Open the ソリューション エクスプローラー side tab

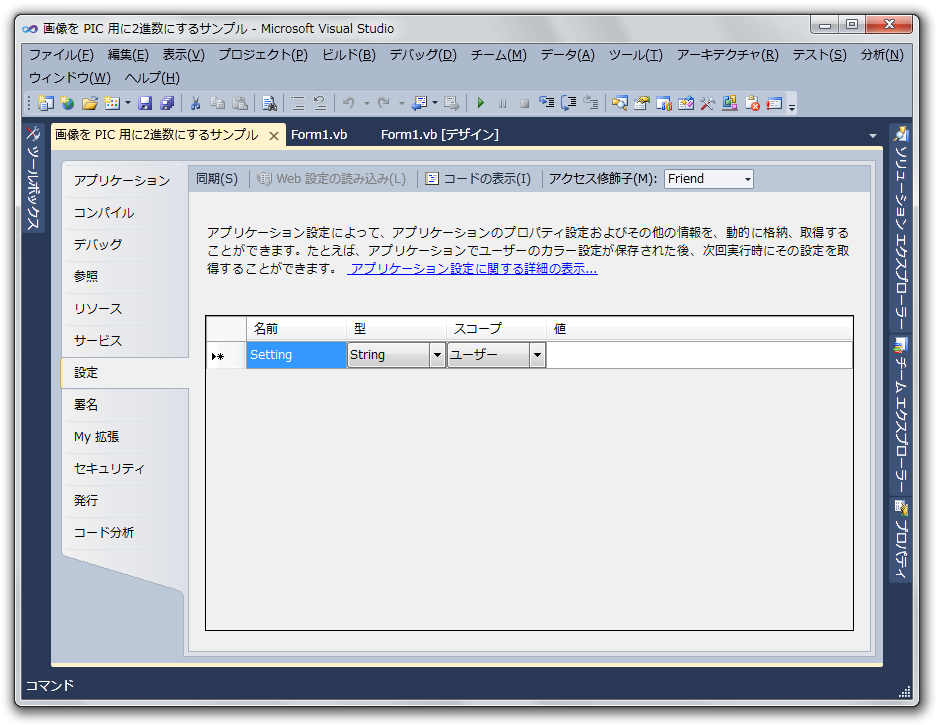[901, 228]
